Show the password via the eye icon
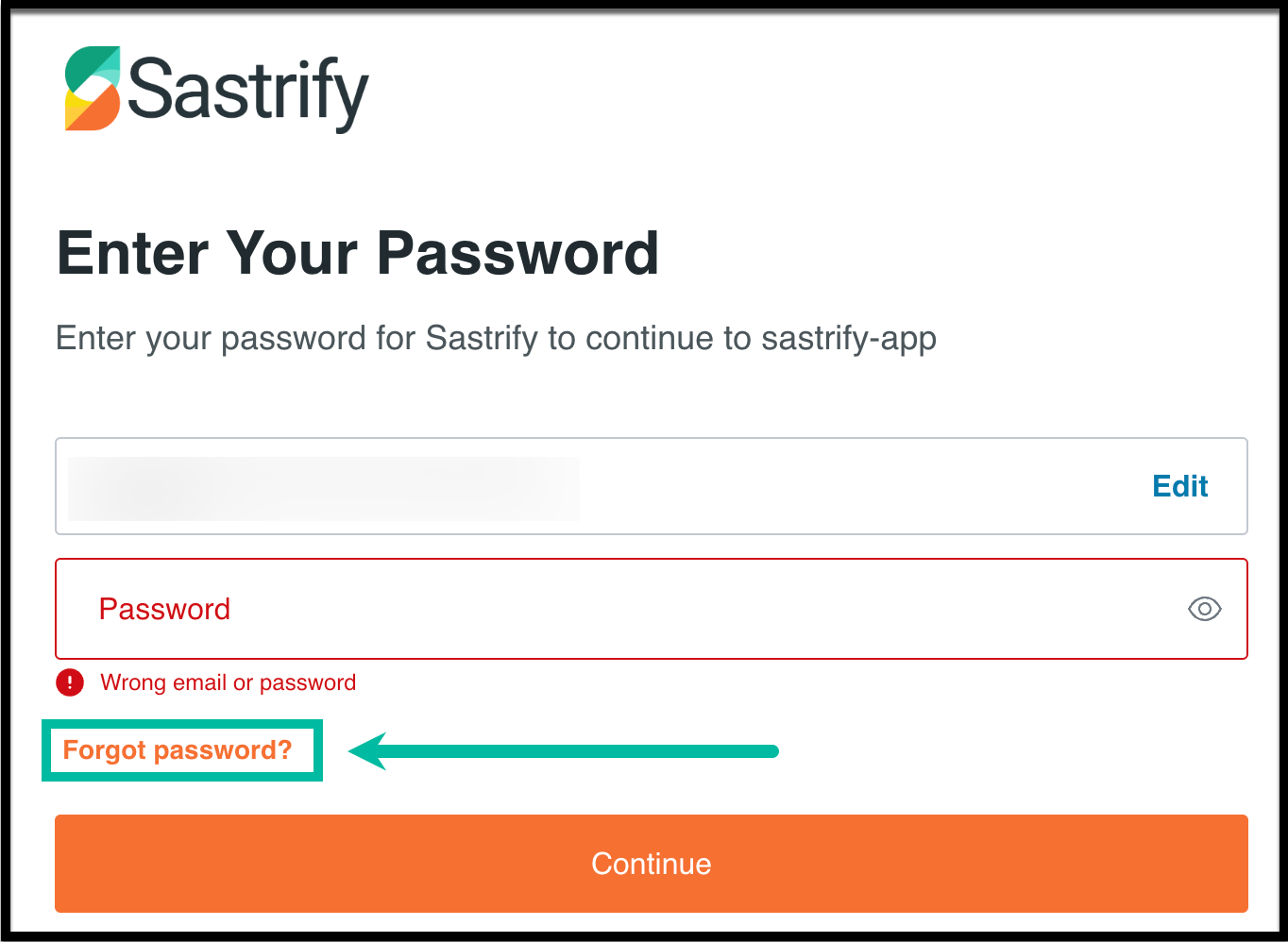 (1204, 609)
